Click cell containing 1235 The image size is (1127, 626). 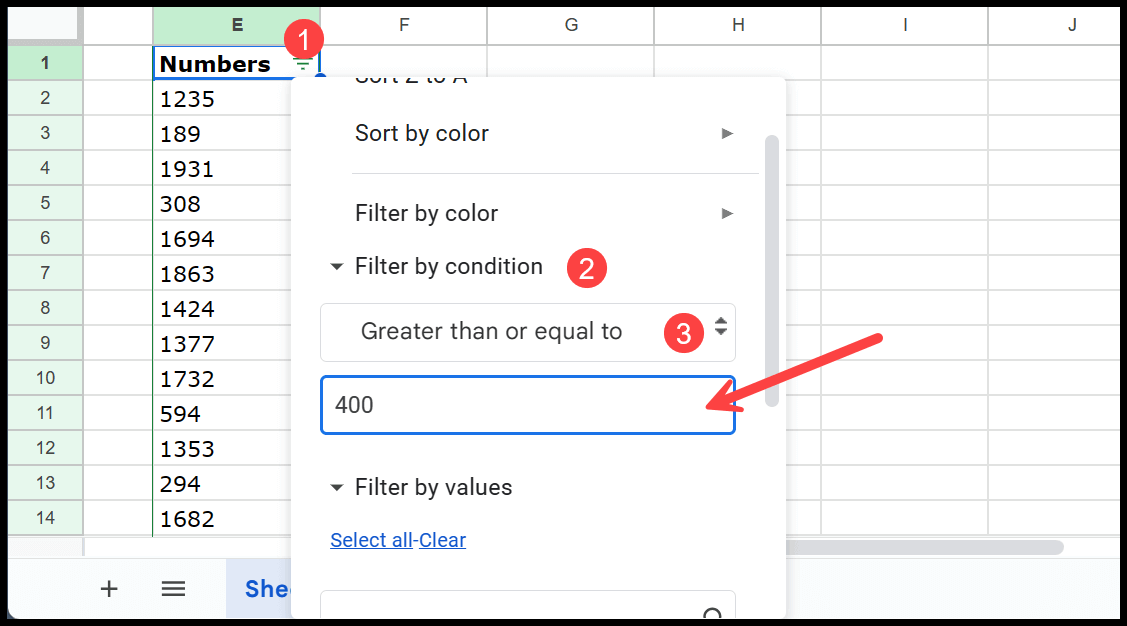tap(220, 99)
